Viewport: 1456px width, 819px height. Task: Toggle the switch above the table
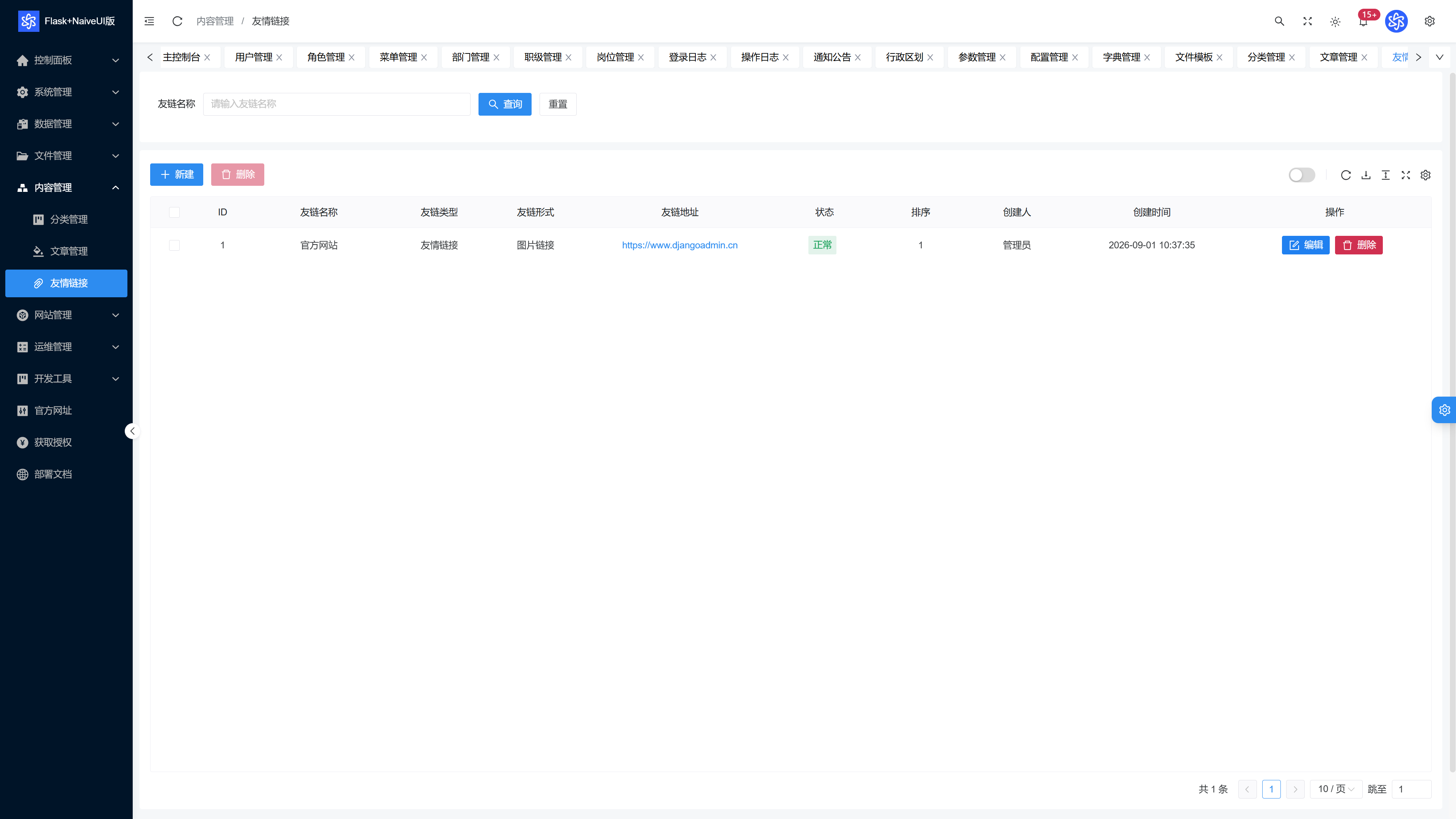pyautogui.click(x=1302, y=175)
